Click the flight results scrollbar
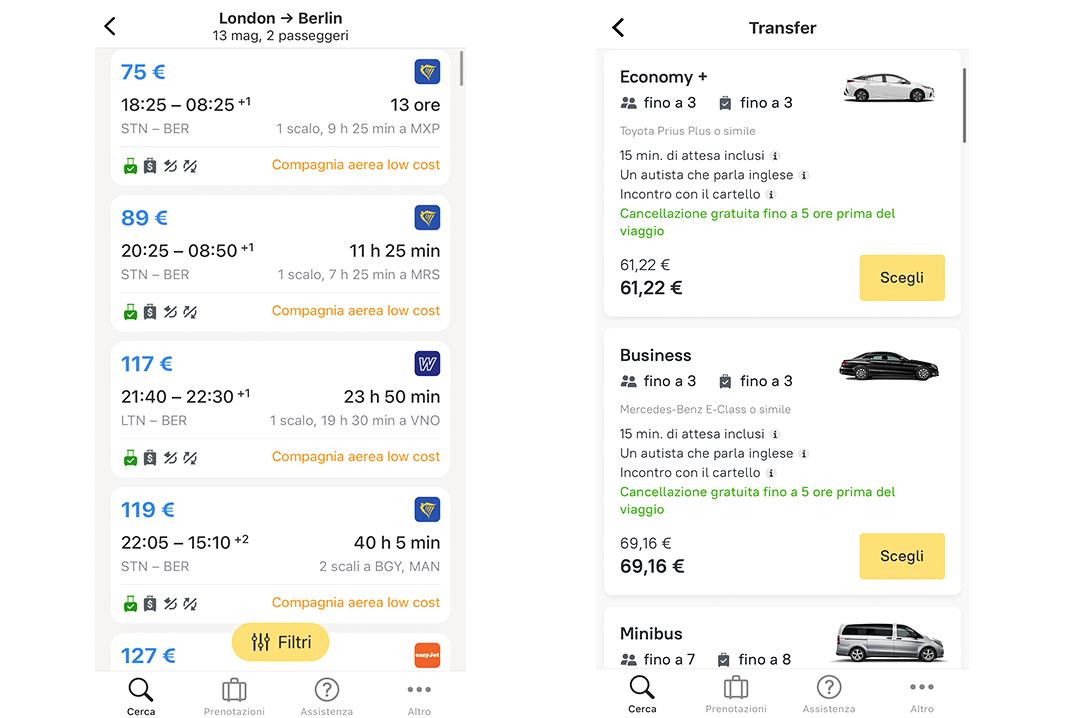 click(x=461, y=68)
